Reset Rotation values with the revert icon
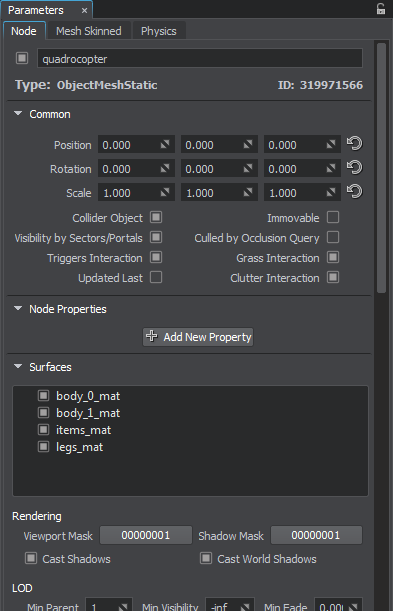Screen dimensions: 393x611 coord(354,168)
